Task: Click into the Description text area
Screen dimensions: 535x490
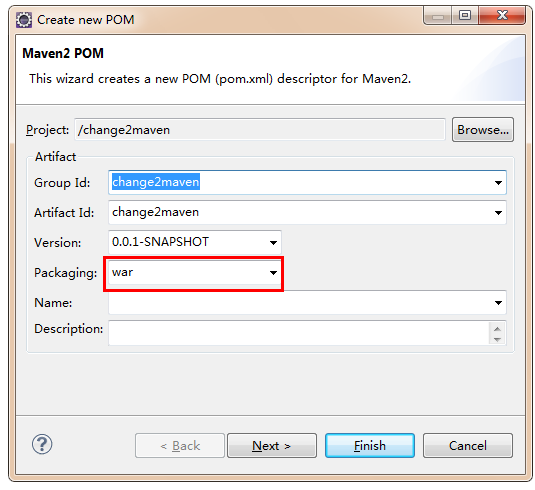Action: click(299, 333)
